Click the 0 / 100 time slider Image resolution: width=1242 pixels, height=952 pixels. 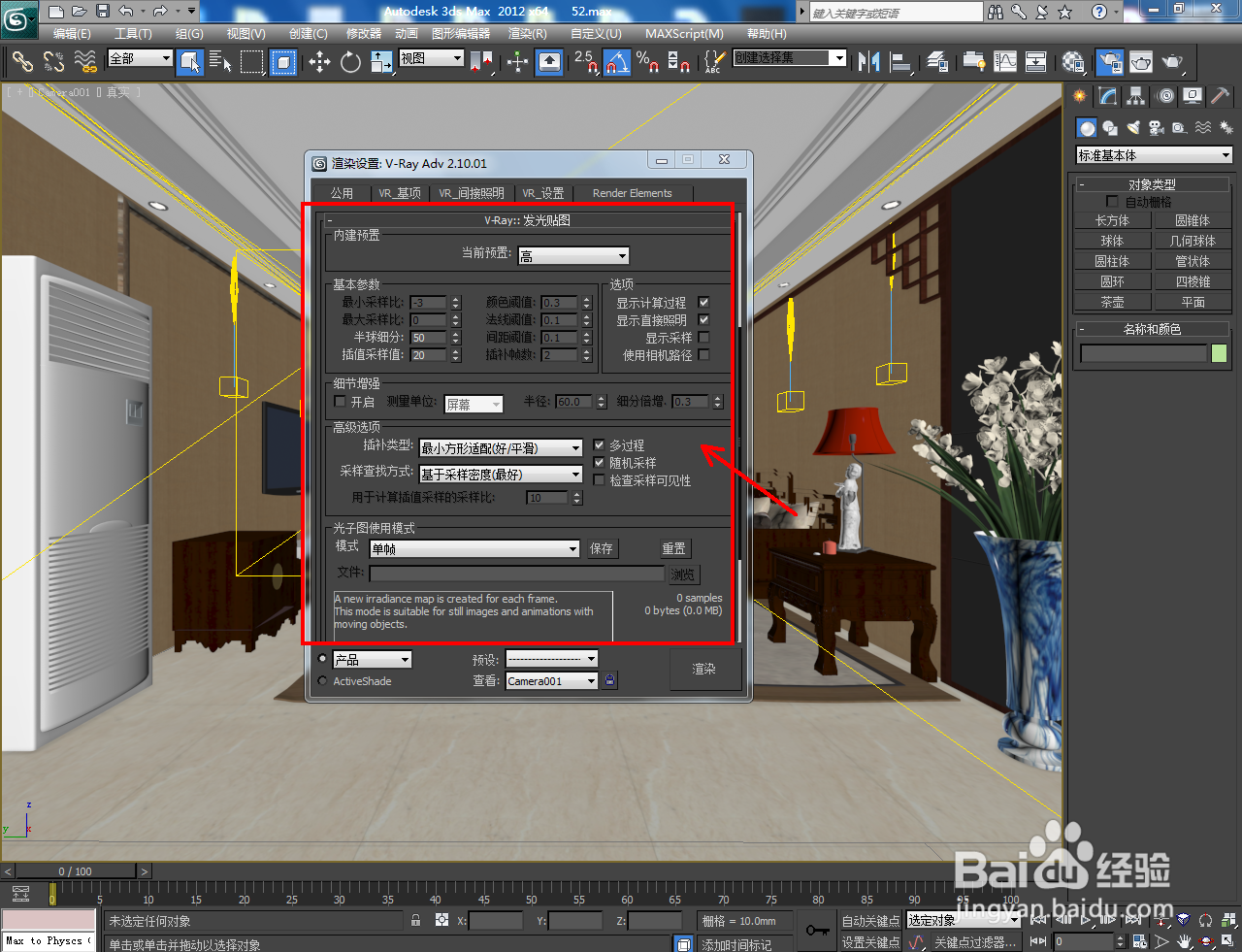[76, 871]
